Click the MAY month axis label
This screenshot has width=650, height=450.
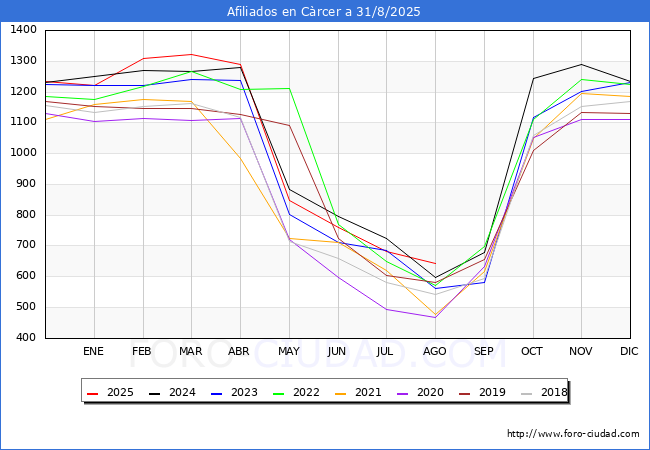pyautogui.click(x=289, y=351)
